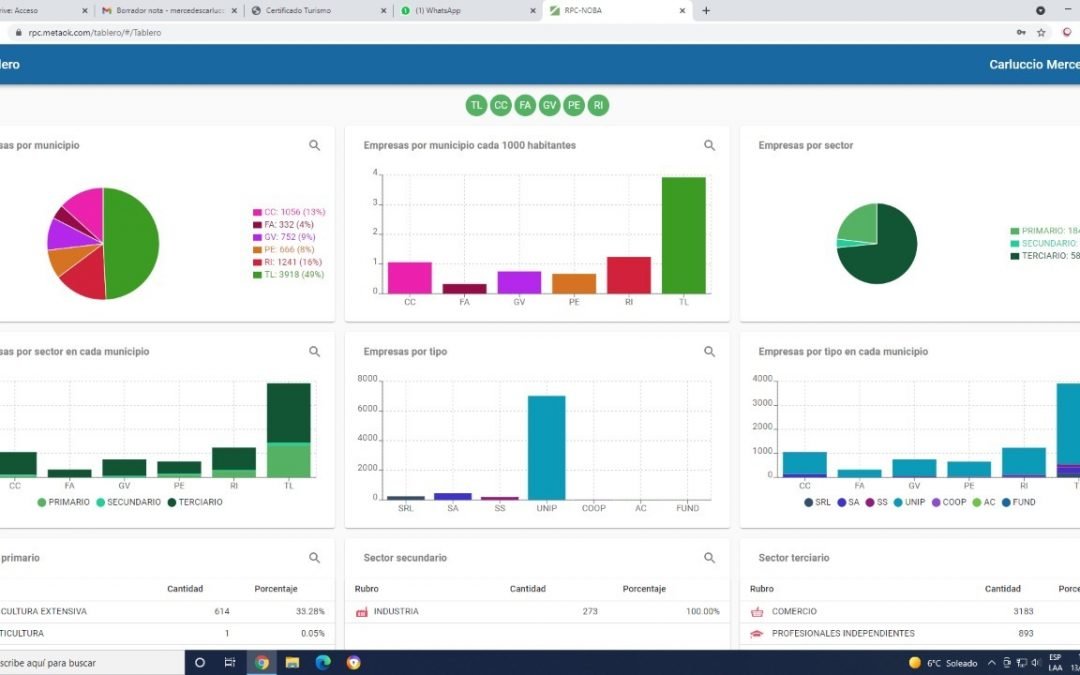The image size is (1080, 675).
Task: Toggle the CC municipality filter chip
Action: point(501,105)
